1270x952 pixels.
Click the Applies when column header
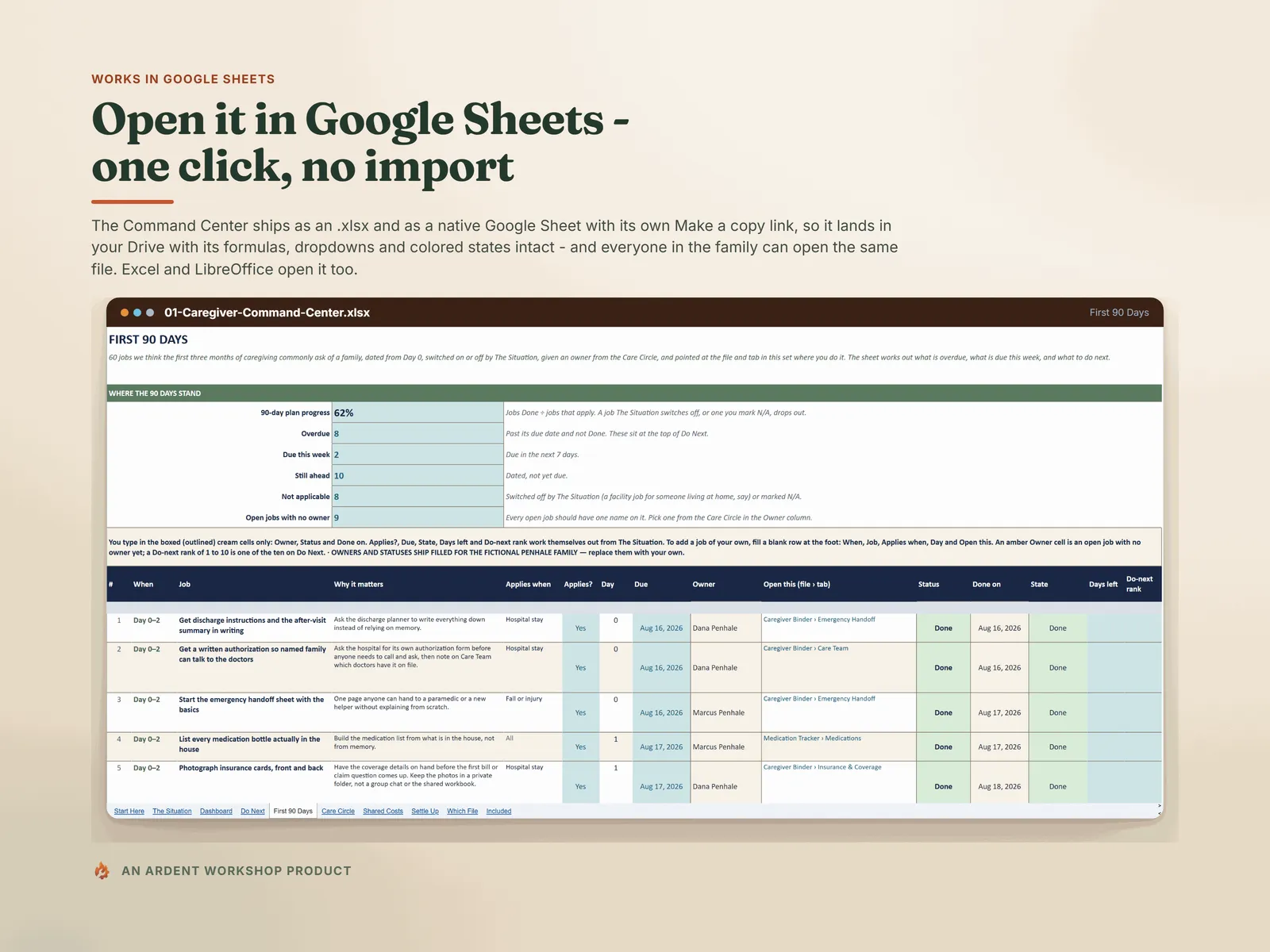coord(528,584)
